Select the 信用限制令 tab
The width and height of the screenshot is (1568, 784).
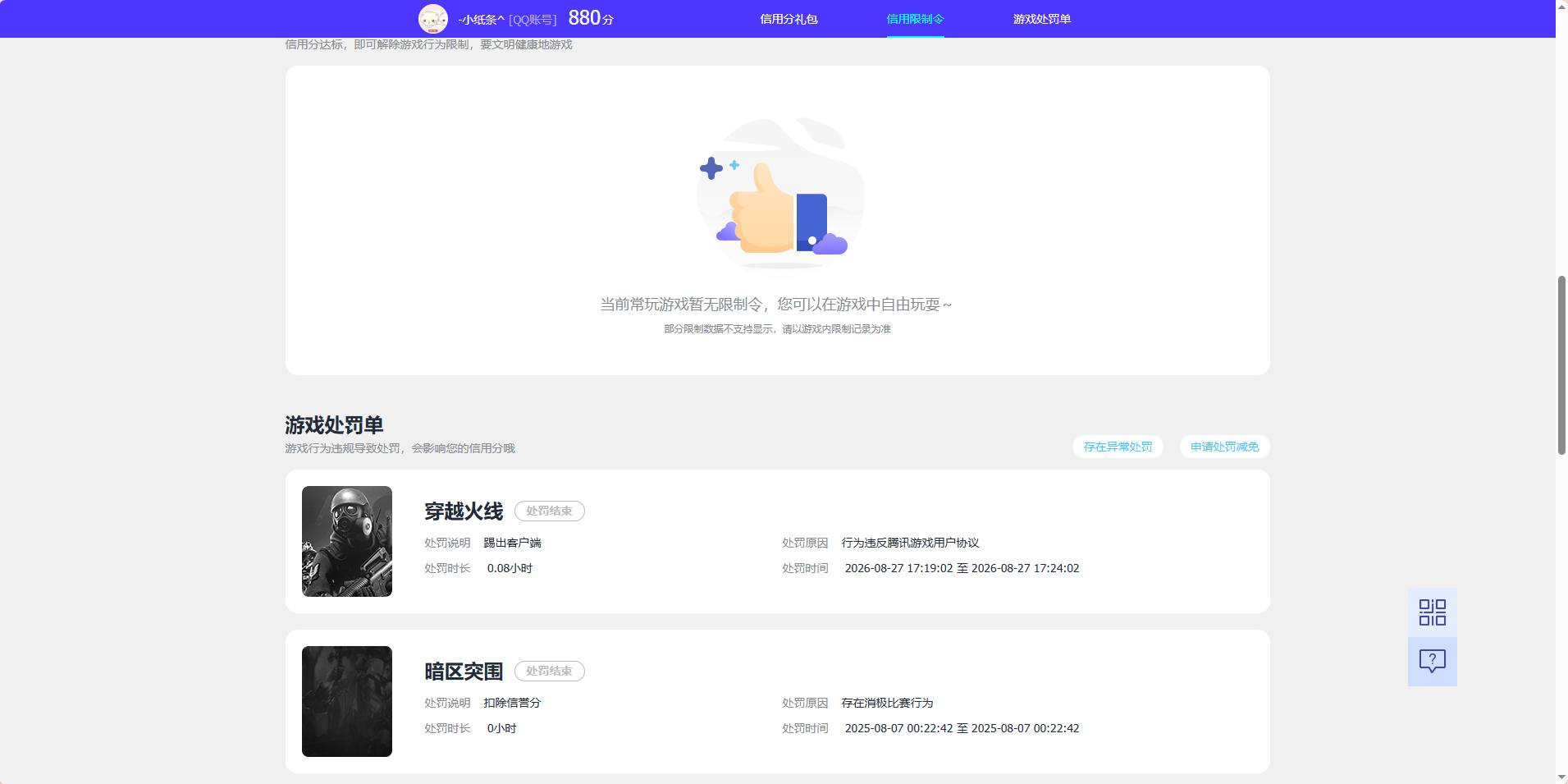click(915, 19)
